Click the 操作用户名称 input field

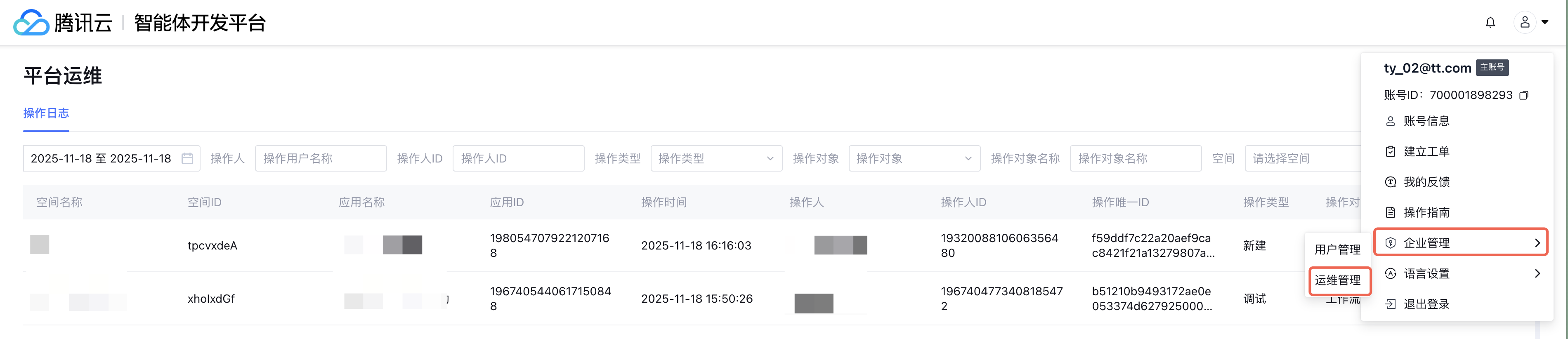point(321,158)
